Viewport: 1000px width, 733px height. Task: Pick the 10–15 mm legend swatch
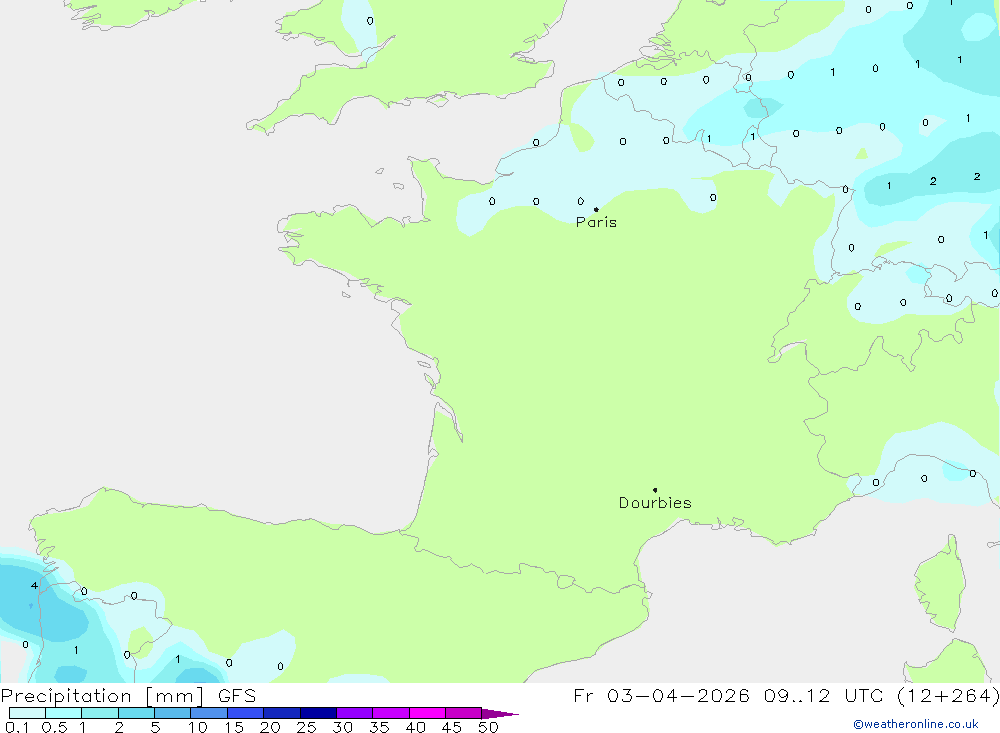[x=209, y=713]
